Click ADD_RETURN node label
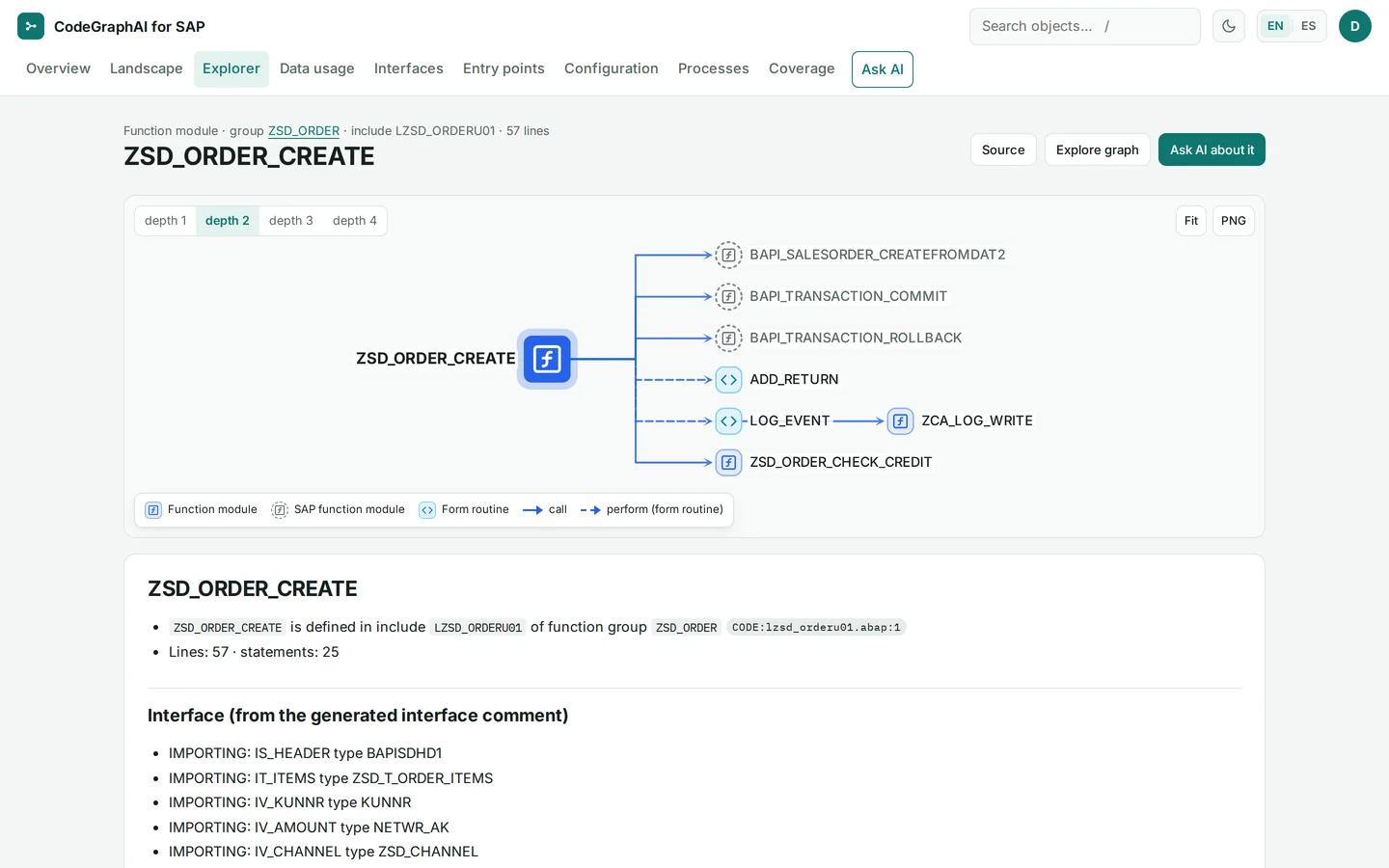This screenshot has width=1389, height=868. pos(794,380)
